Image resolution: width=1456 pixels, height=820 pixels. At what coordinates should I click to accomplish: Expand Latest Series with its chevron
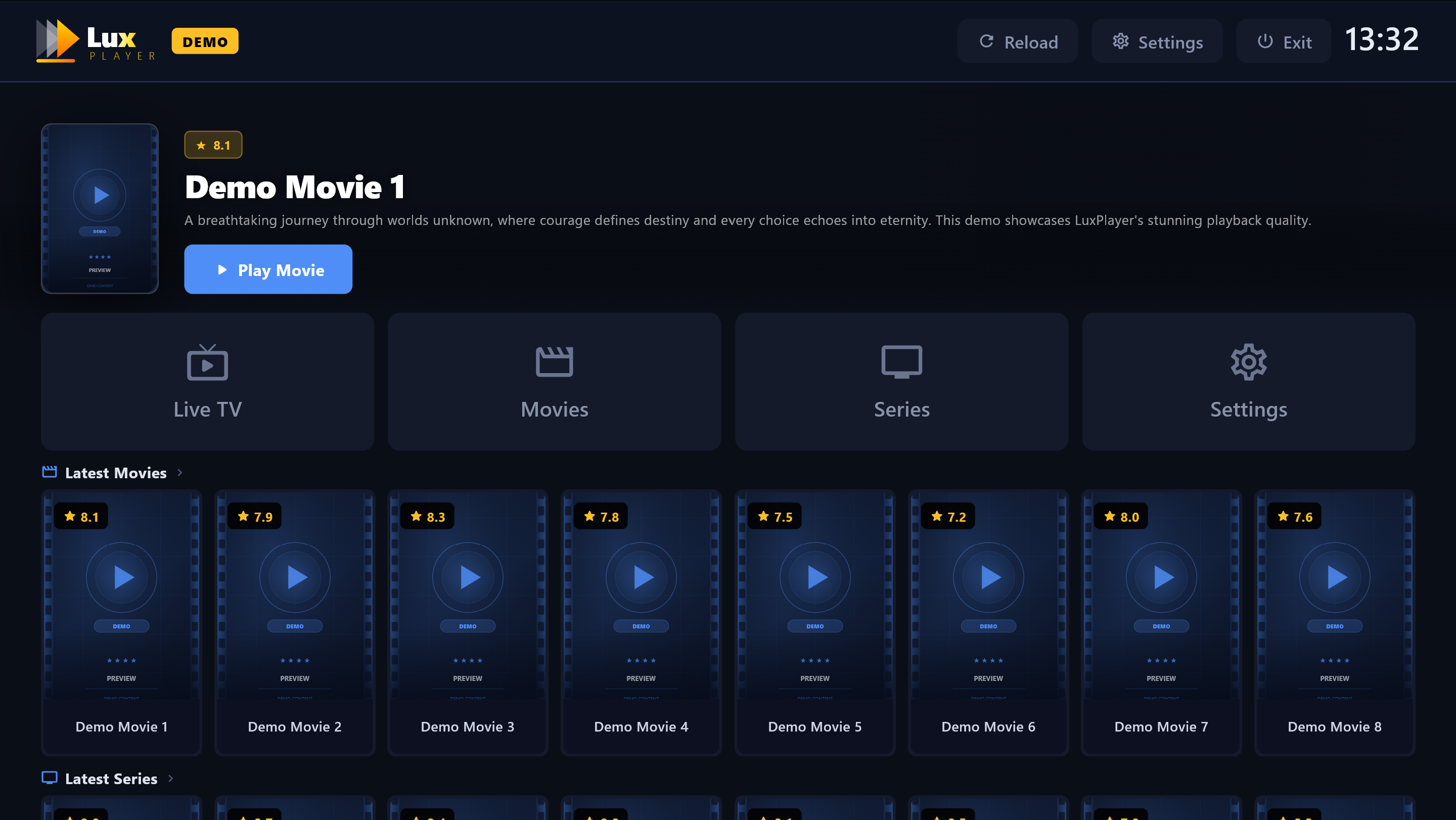(x=171, y=778)
